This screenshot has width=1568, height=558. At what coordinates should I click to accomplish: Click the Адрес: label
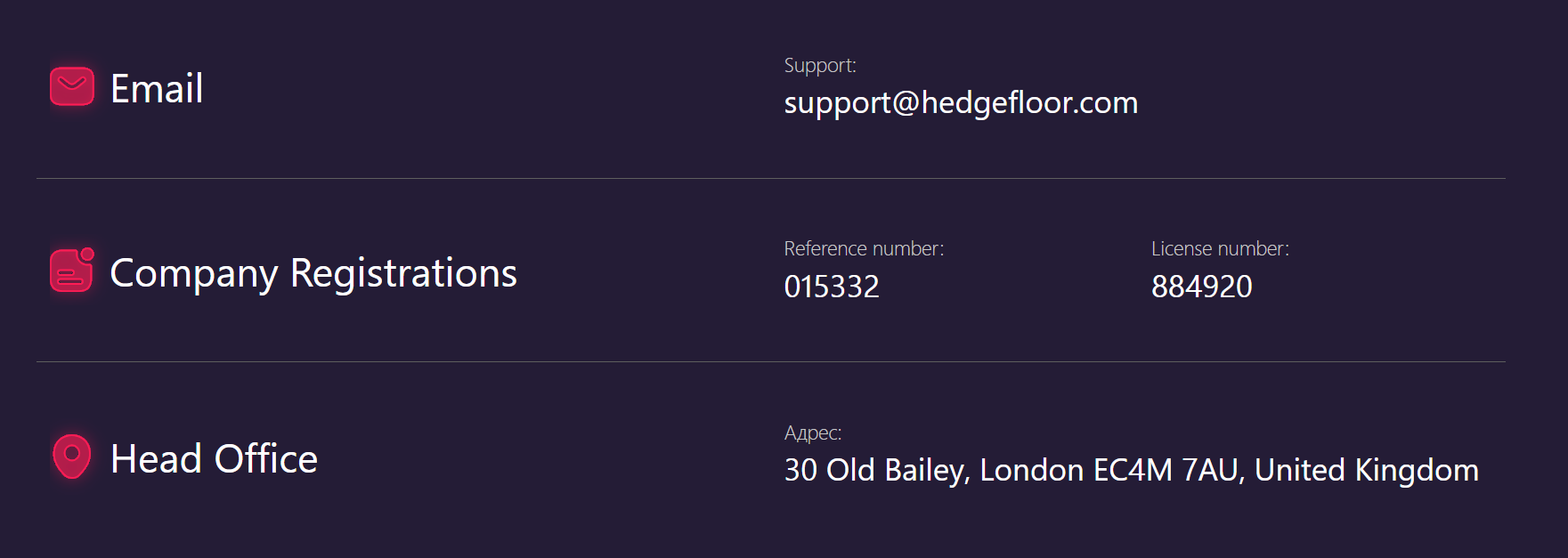(x=813, y=433)
